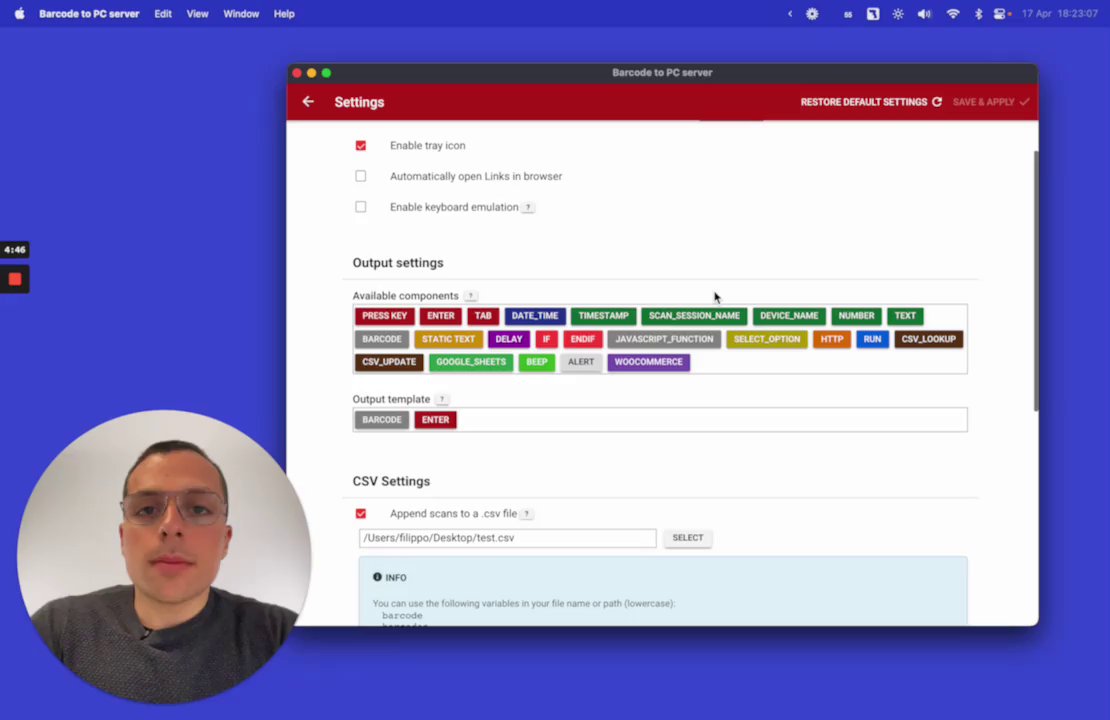Click the csv file path field

pos(508,538)
